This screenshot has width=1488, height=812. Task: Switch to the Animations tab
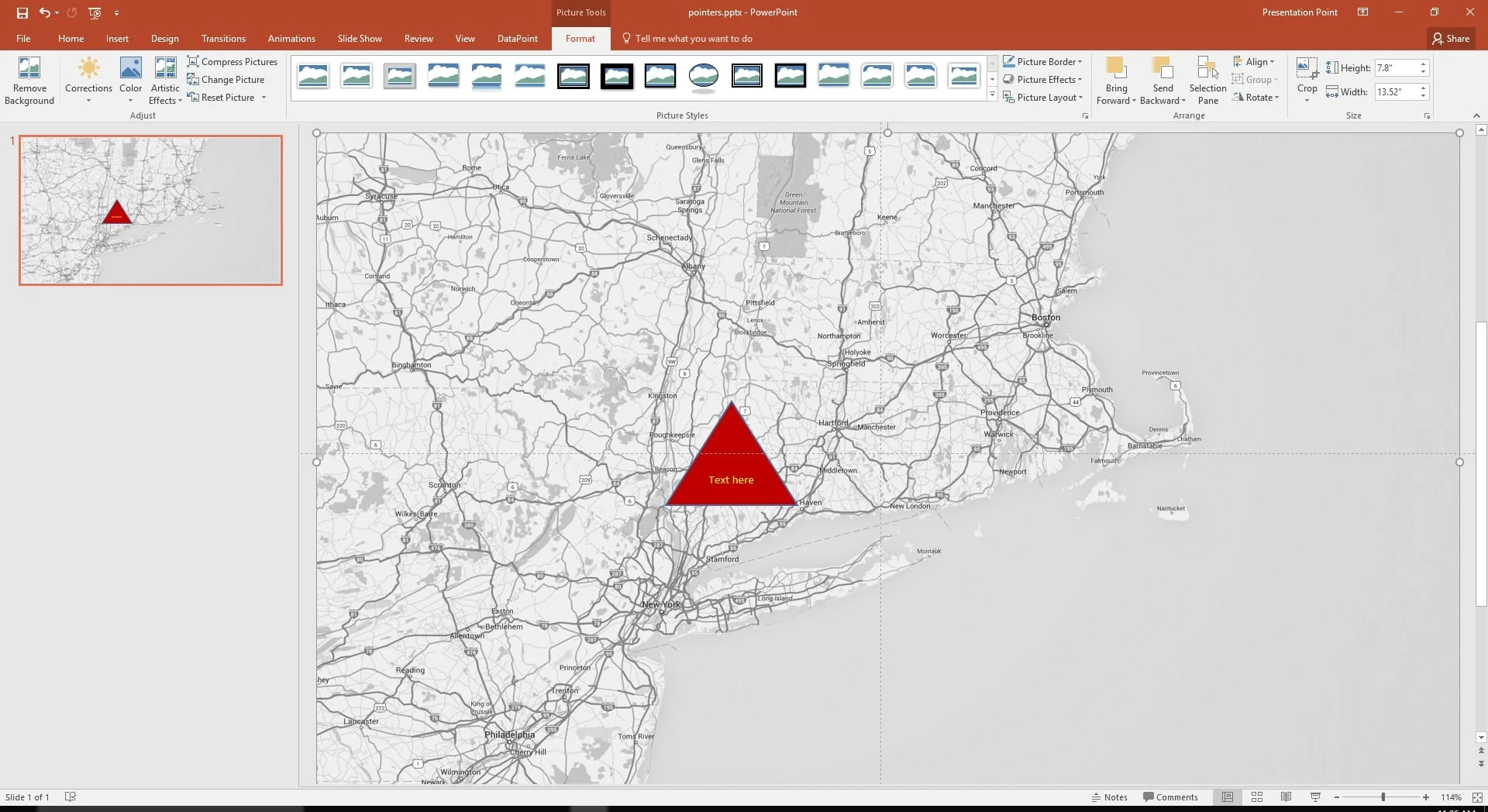click(x=291, y=39)
